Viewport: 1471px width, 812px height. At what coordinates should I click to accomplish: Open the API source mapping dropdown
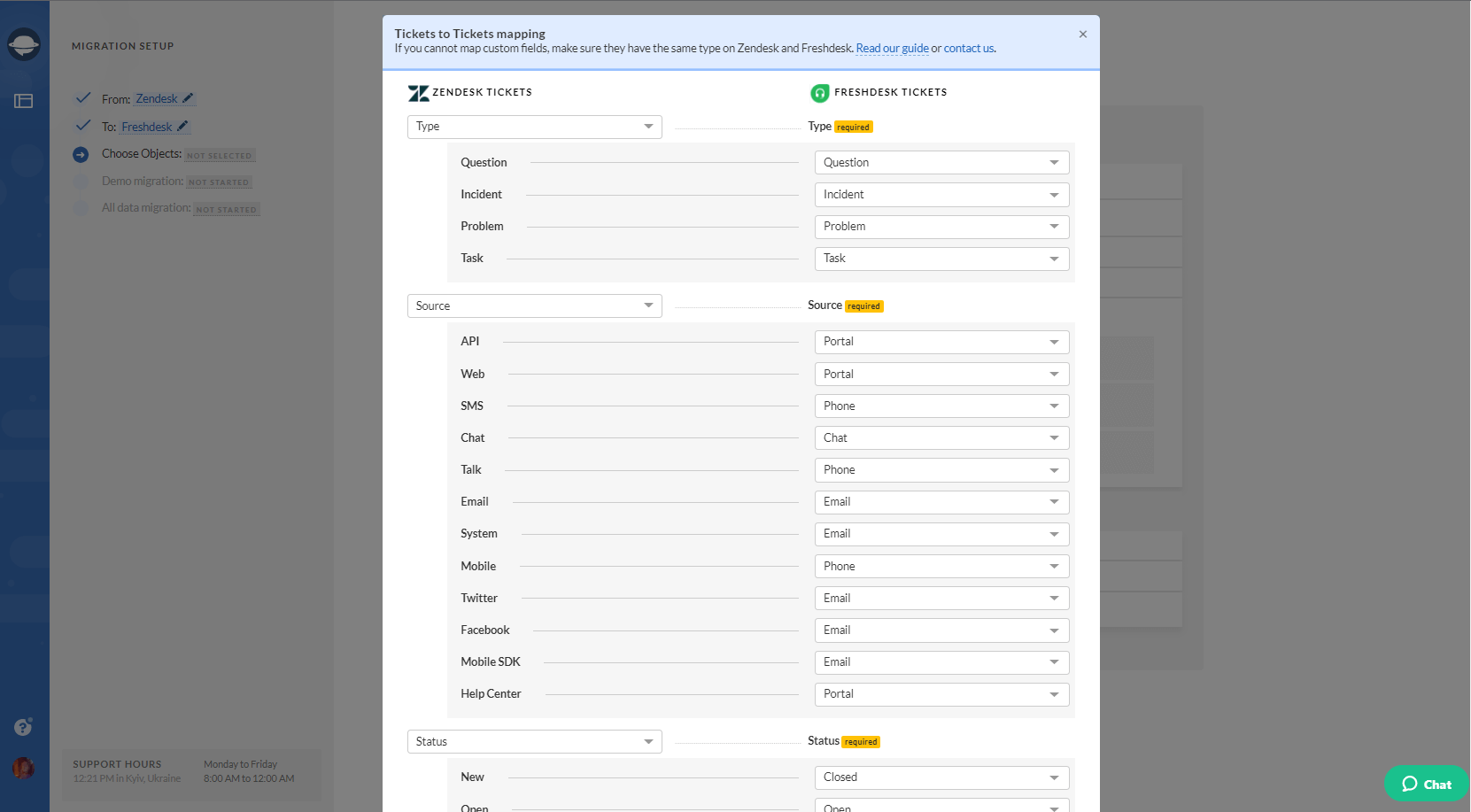click(942, 342)
